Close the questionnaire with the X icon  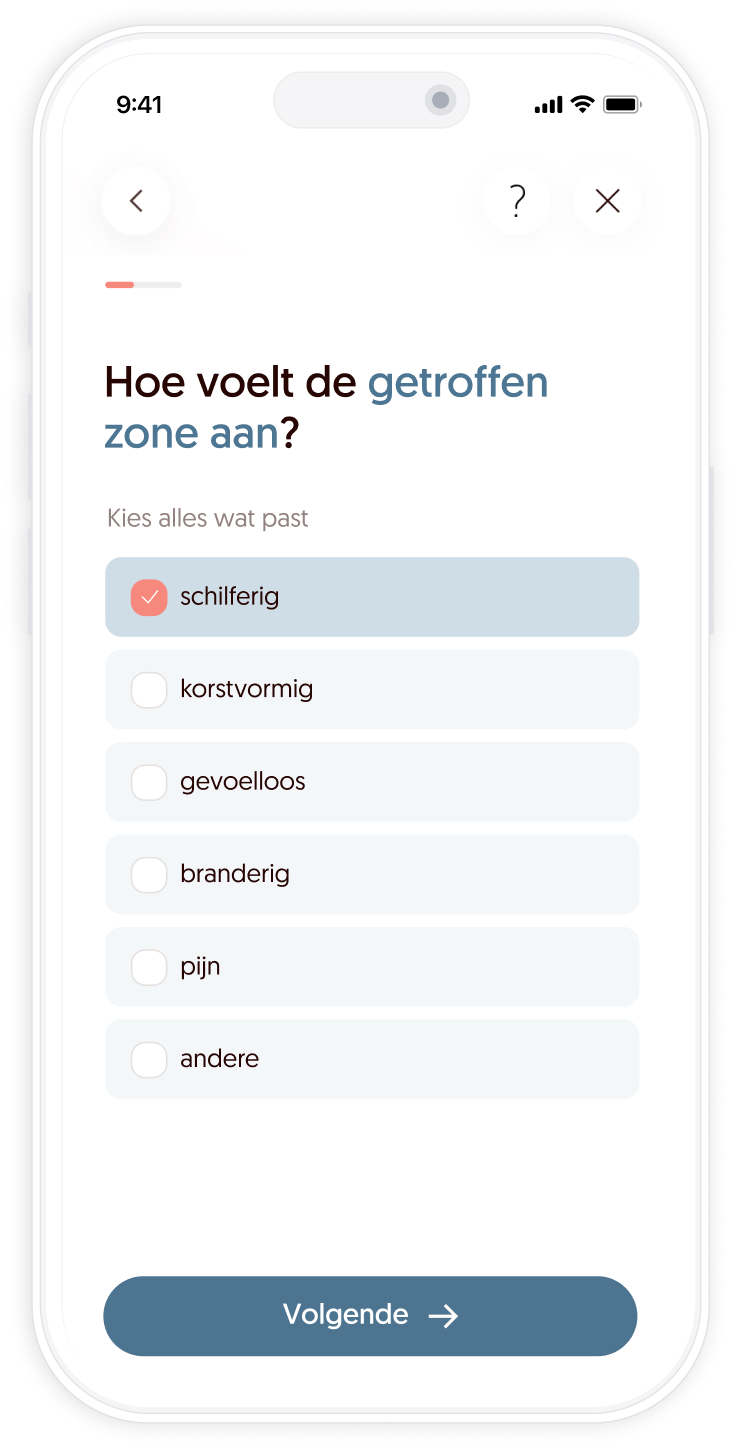(607, 201)
